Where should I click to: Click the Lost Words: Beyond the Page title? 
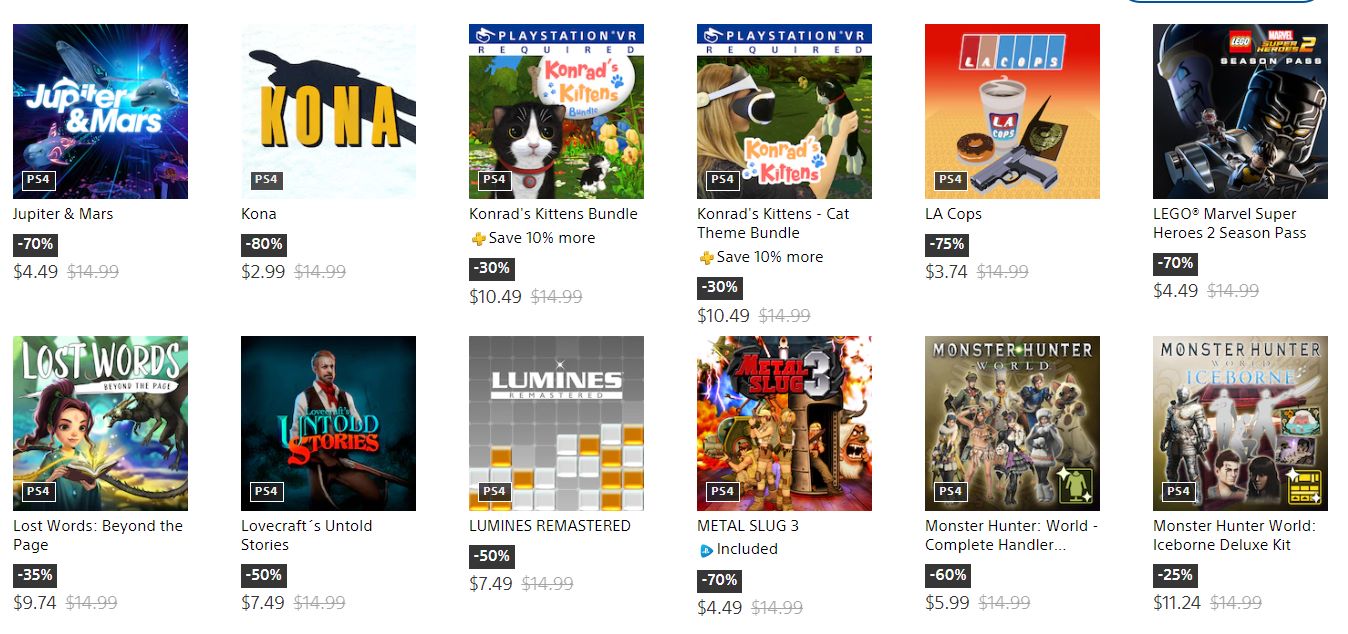pyautogui.click(x=98, y=535)
